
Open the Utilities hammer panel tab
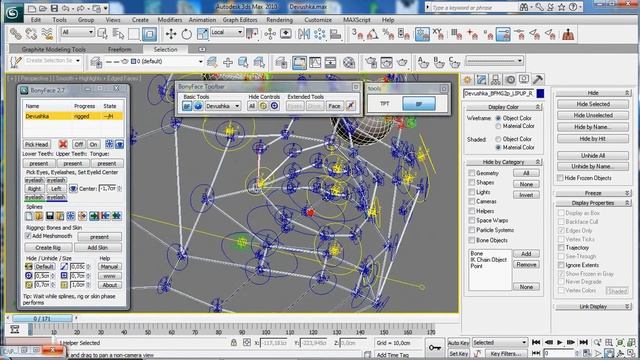coord(538,79)
